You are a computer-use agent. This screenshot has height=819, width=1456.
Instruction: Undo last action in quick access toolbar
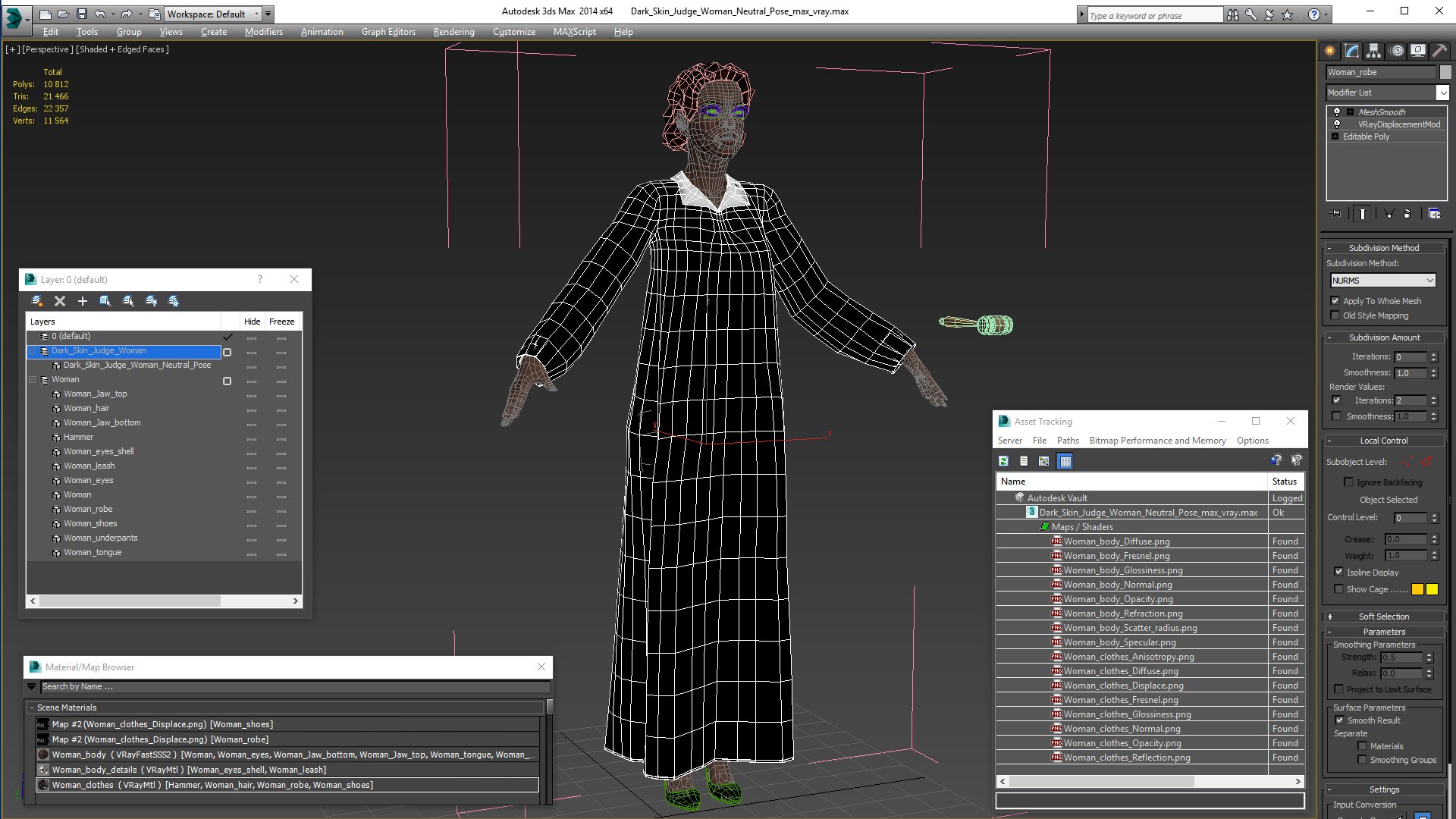point(99,14)
